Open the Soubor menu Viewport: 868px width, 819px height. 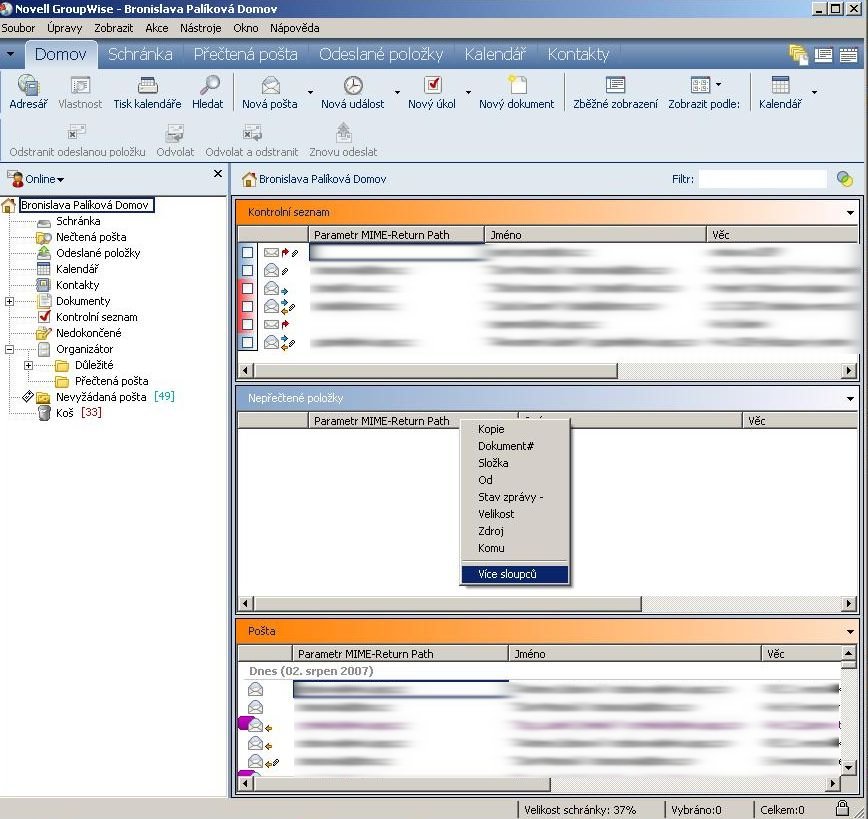pyautogui.click(x=18, y=28)
